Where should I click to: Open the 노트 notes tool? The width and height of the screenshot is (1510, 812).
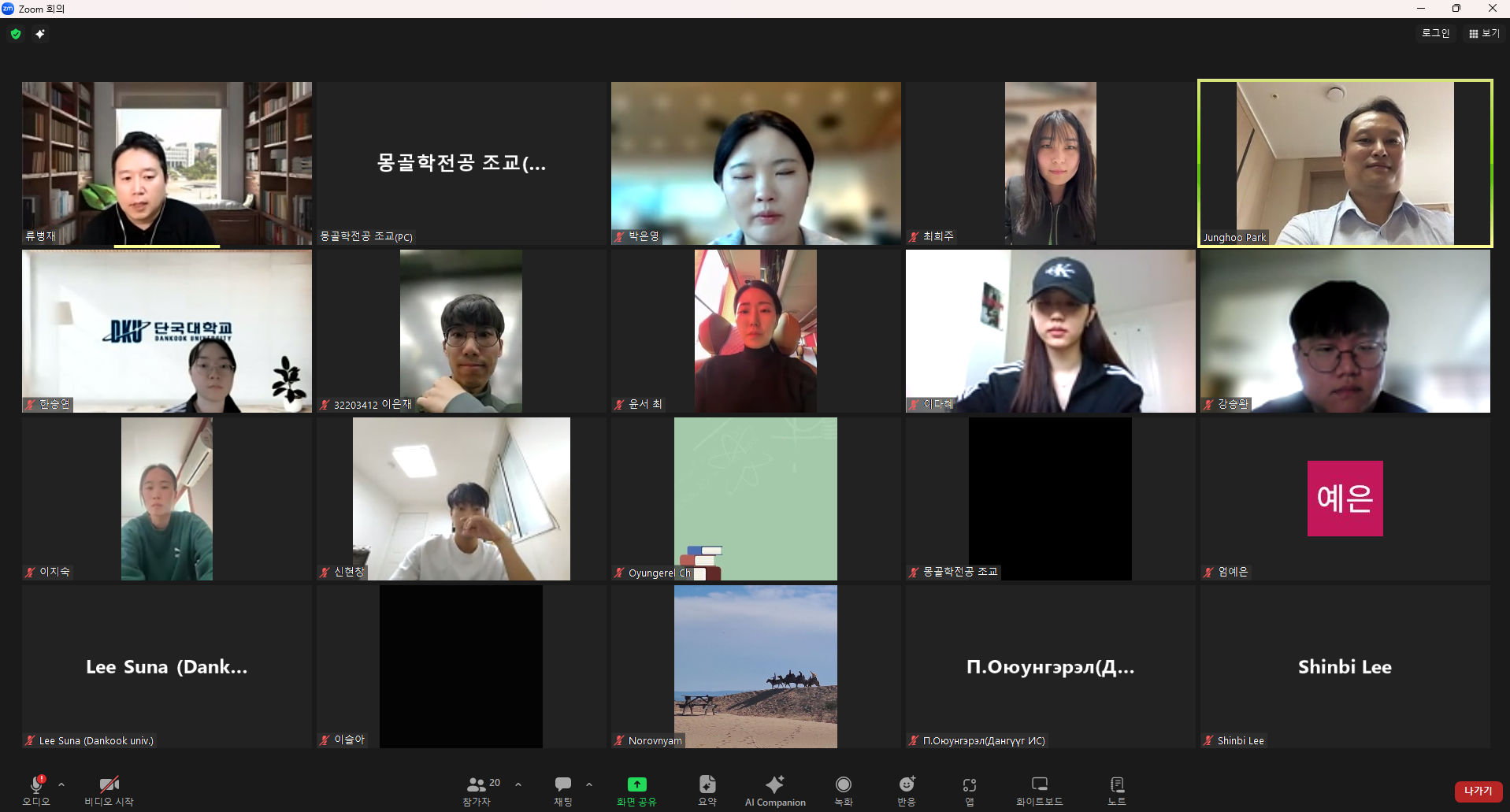point(1116,790)
